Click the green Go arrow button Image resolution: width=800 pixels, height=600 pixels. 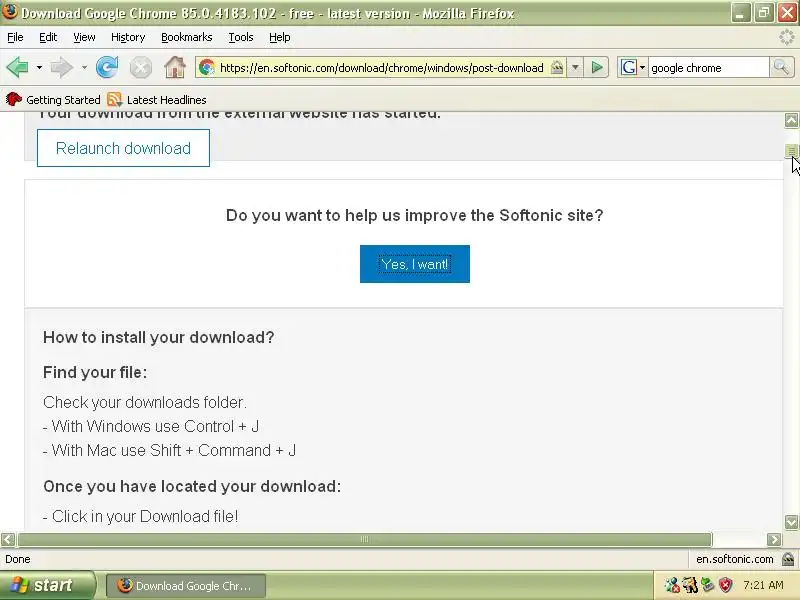pos(596,67)
